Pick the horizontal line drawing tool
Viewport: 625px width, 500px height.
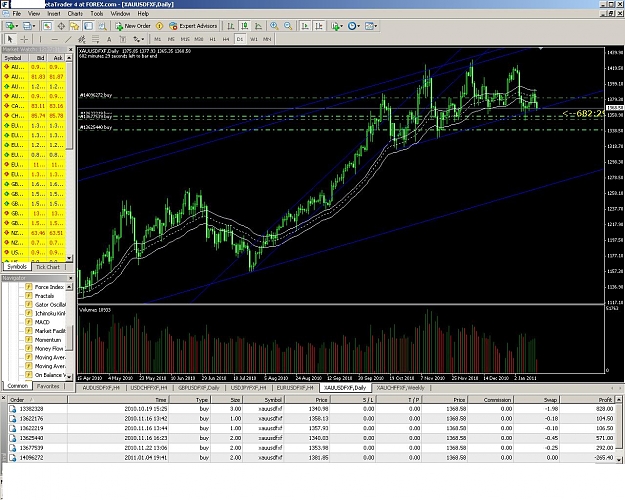55,39
